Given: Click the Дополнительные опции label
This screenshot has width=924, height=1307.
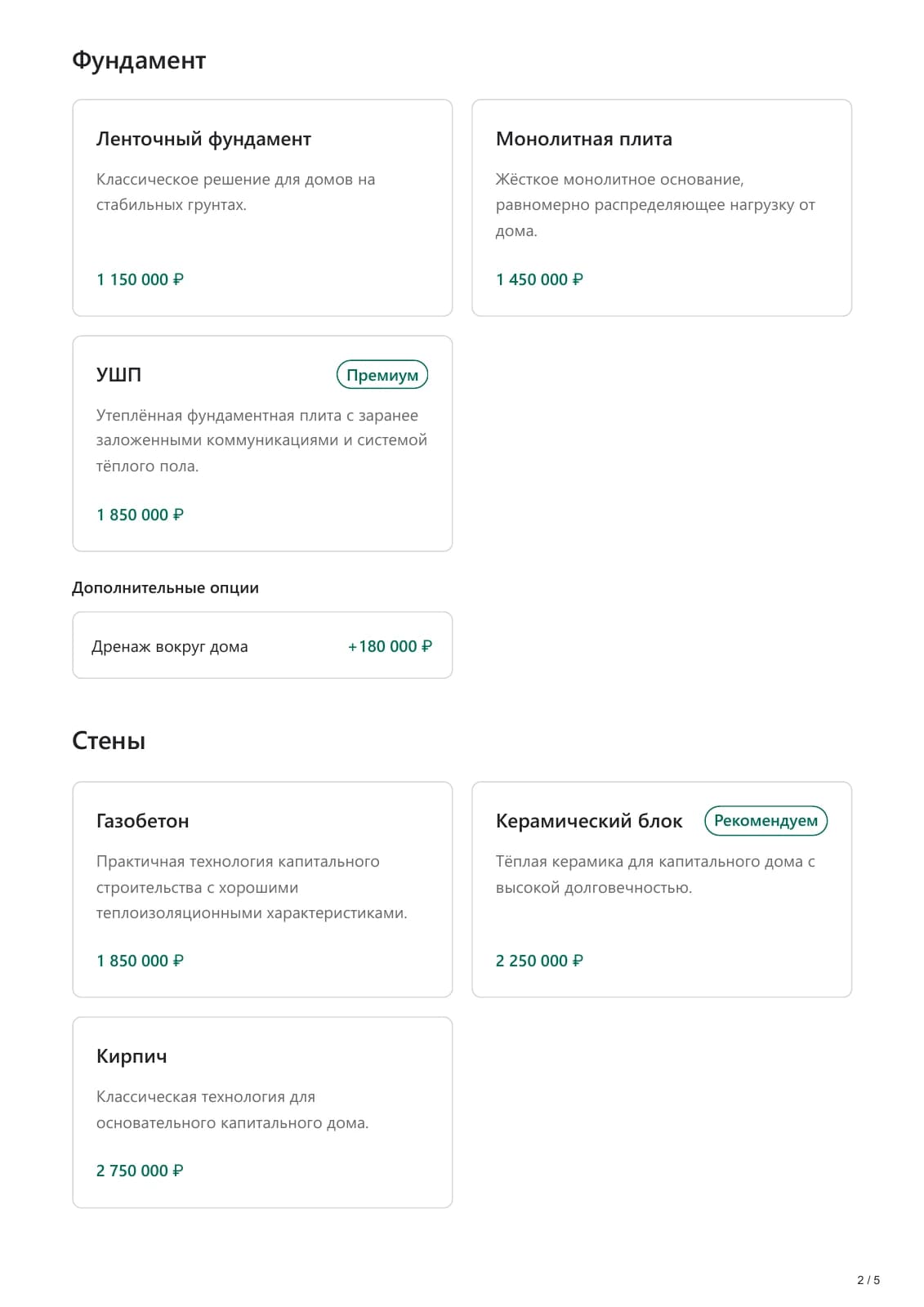Looking at the screenshot, I should pyautogui.click(x=165, y=588).
